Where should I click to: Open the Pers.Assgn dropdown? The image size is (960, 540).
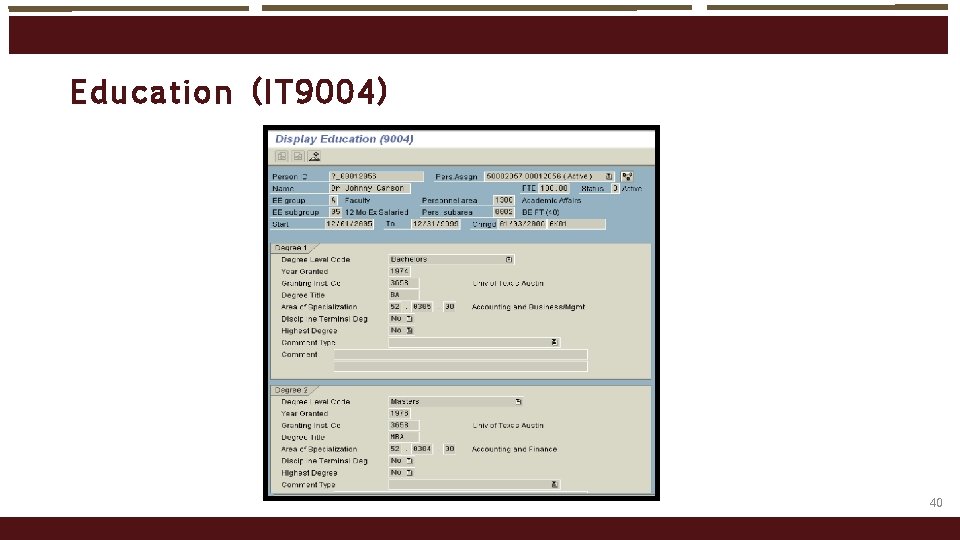[609, 176]
